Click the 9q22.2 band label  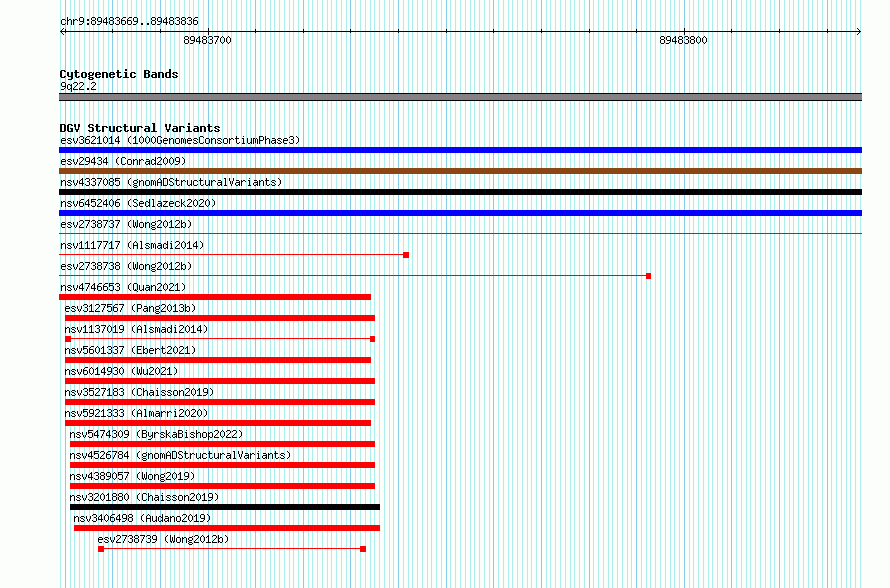tap(78, 86)
